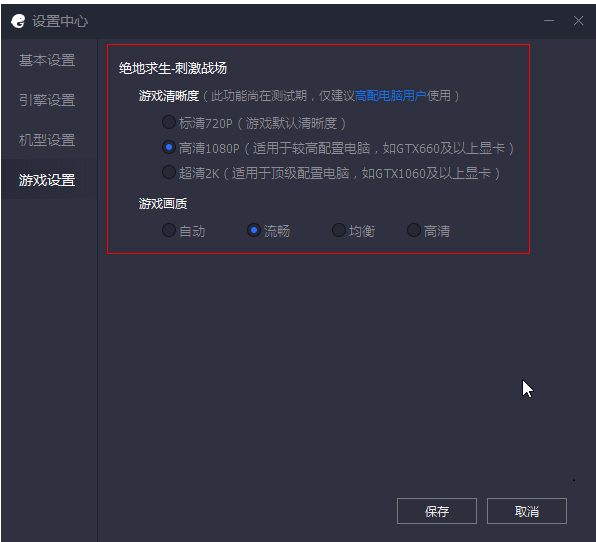The image size is (596, 542).
Task: Pick the 均衡 quality radio button
Action: coord(339,230)
